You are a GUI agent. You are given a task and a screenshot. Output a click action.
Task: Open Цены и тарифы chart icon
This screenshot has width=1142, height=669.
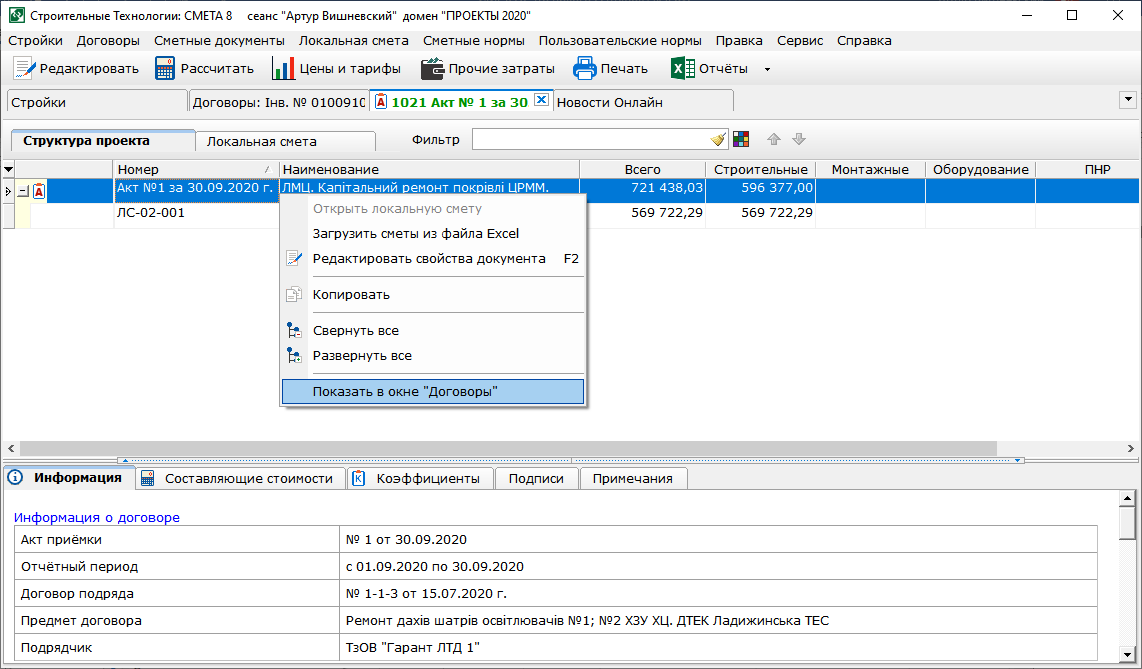point(283,69)
